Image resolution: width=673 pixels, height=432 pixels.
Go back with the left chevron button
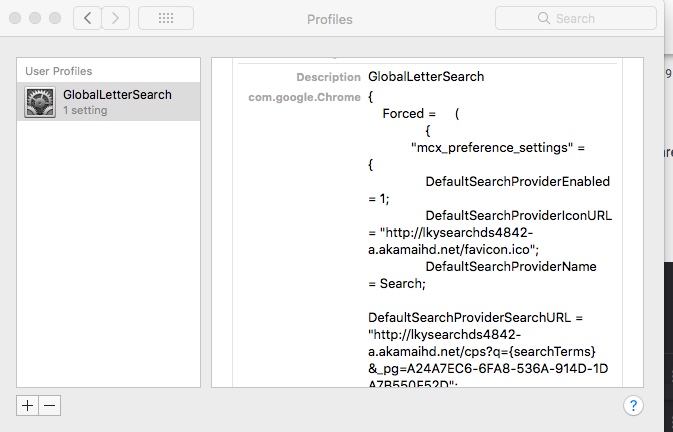(88, 18)
